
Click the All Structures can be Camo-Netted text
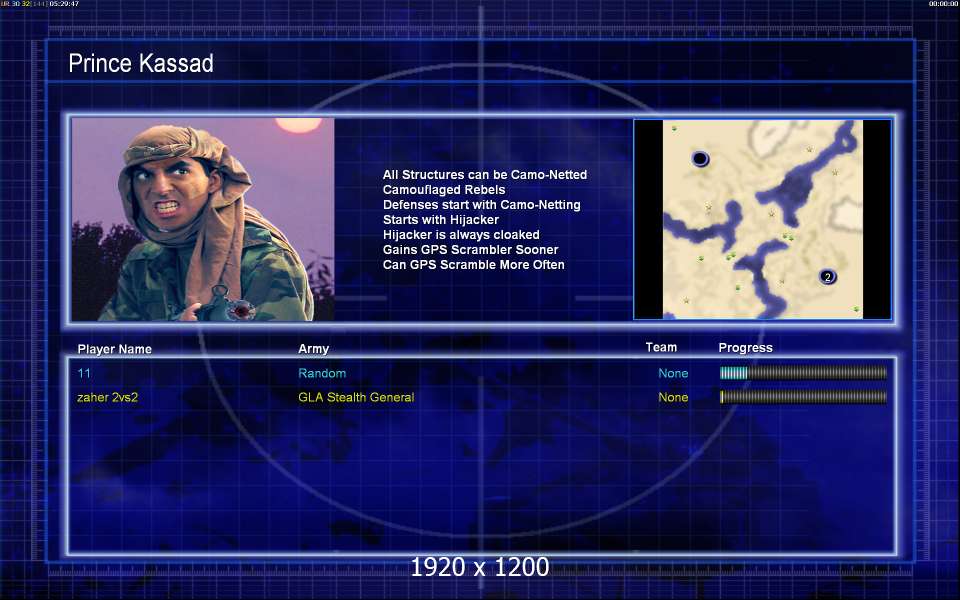point(485,174)
